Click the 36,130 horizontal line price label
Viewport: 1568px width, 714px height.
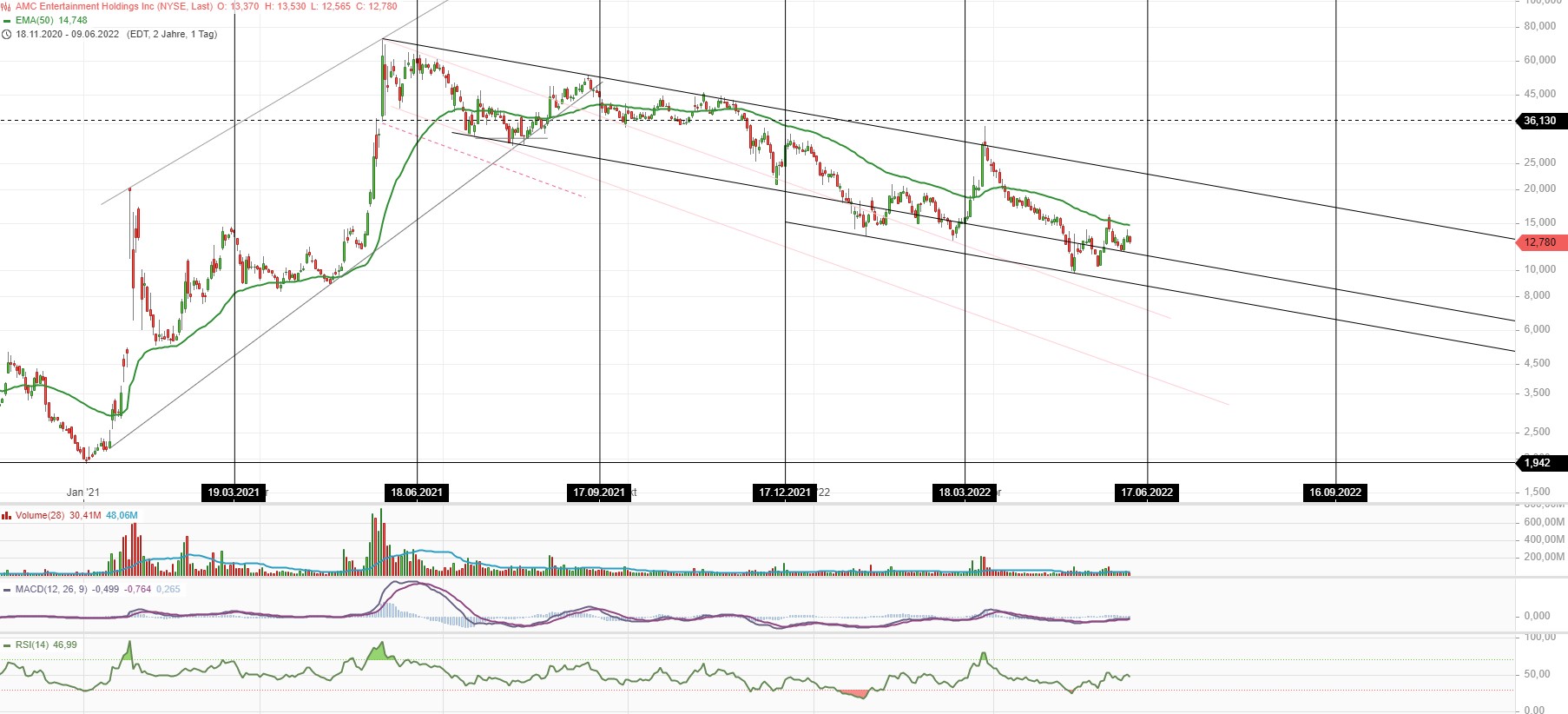tap(1541, 121)
